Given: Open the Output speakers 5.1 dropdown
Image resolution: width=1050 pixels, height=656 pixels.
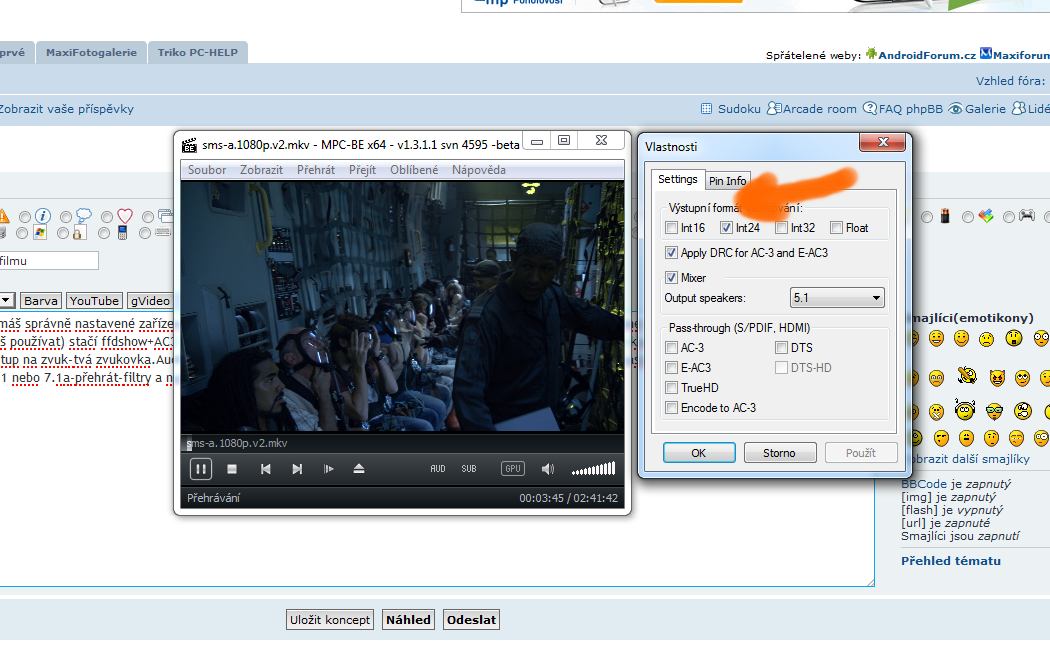Looking at the screenshot, I should pos(837,298).
